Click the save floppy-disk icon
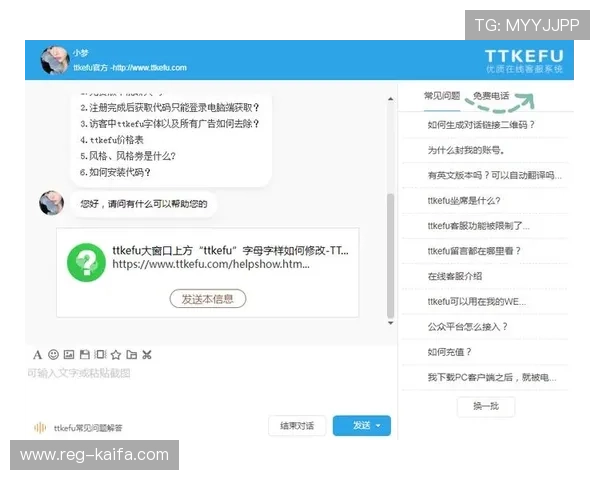 85,354
